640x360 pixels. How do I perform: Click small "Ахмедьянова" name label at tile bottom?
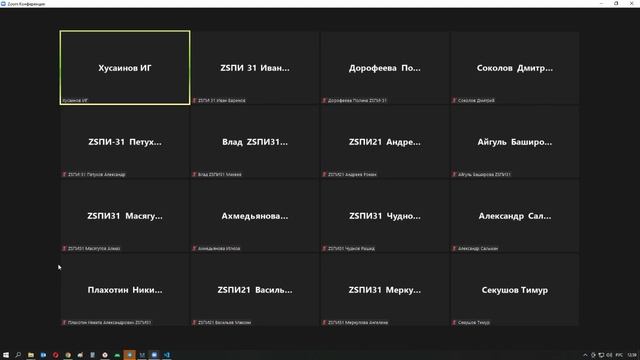(x=219, y=249)
